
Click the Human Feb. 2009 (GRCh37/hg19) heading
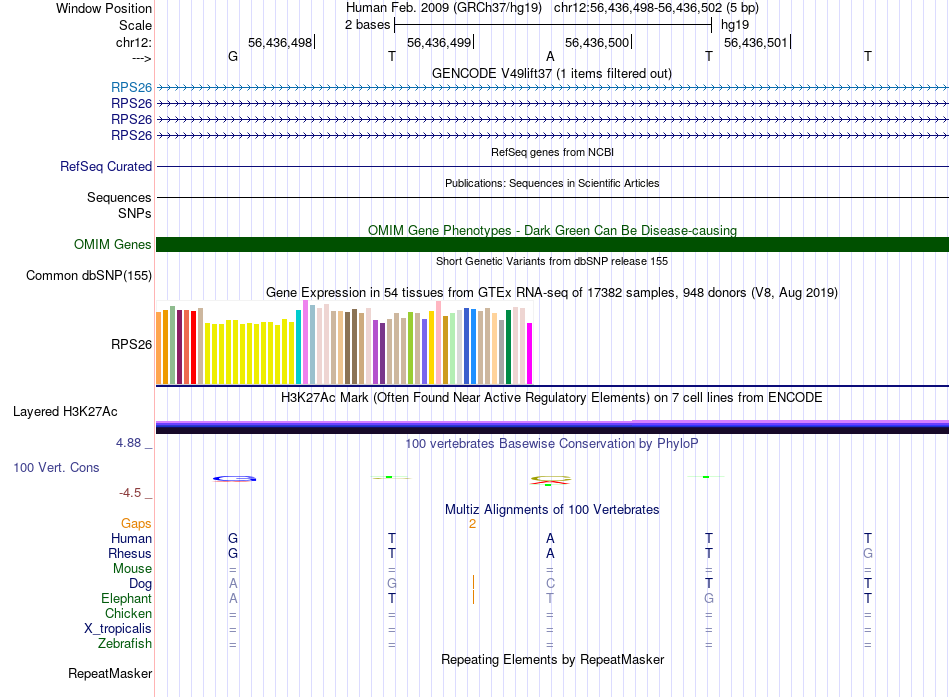446,8
